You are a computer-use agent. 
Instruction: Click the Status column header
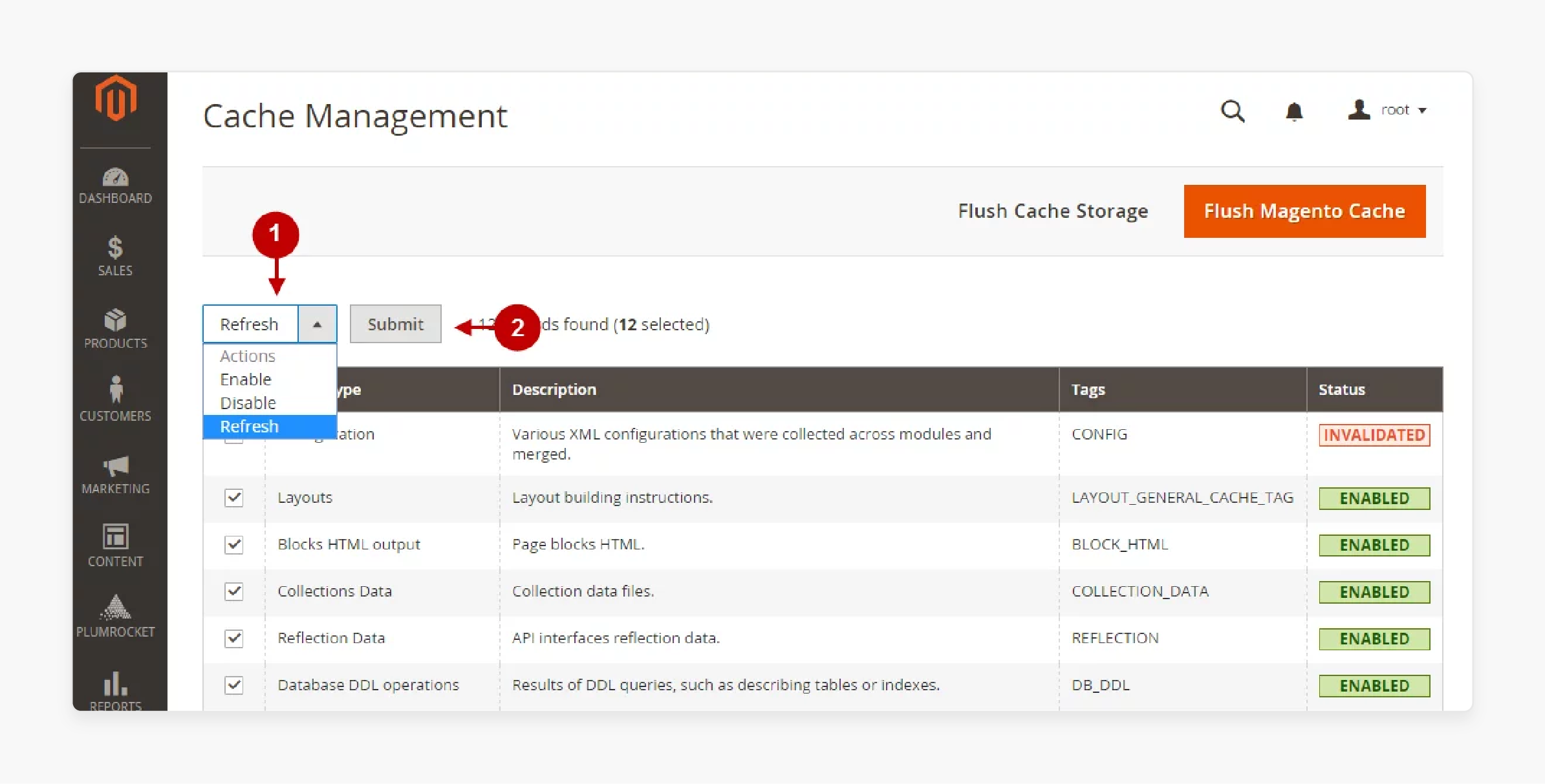point(1375,390)
